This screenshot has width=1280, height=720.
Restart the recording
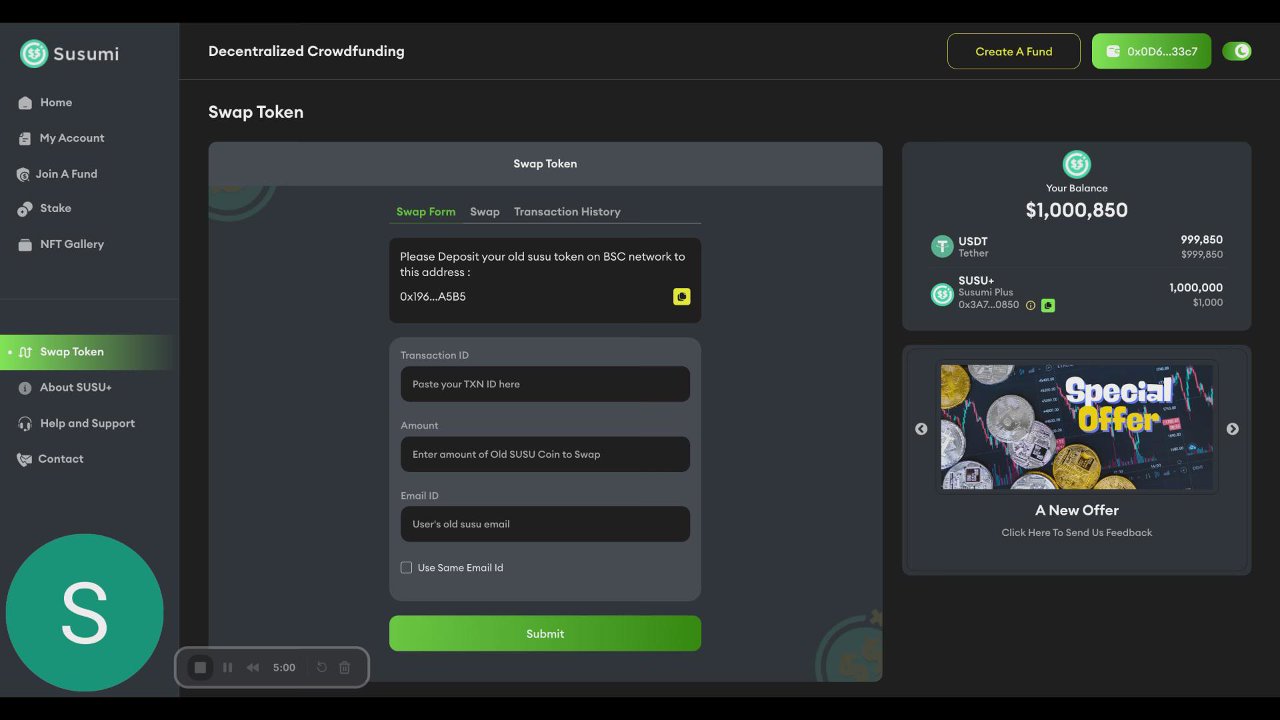point(321,667)
